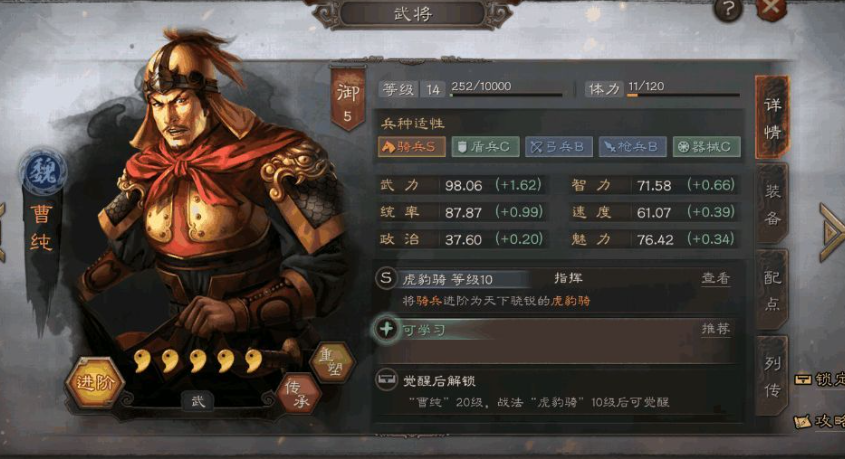Tap the 传承 (inherit) hexagon icon
The height and width of the screenshot is (459, 845).
pos(300,394)
